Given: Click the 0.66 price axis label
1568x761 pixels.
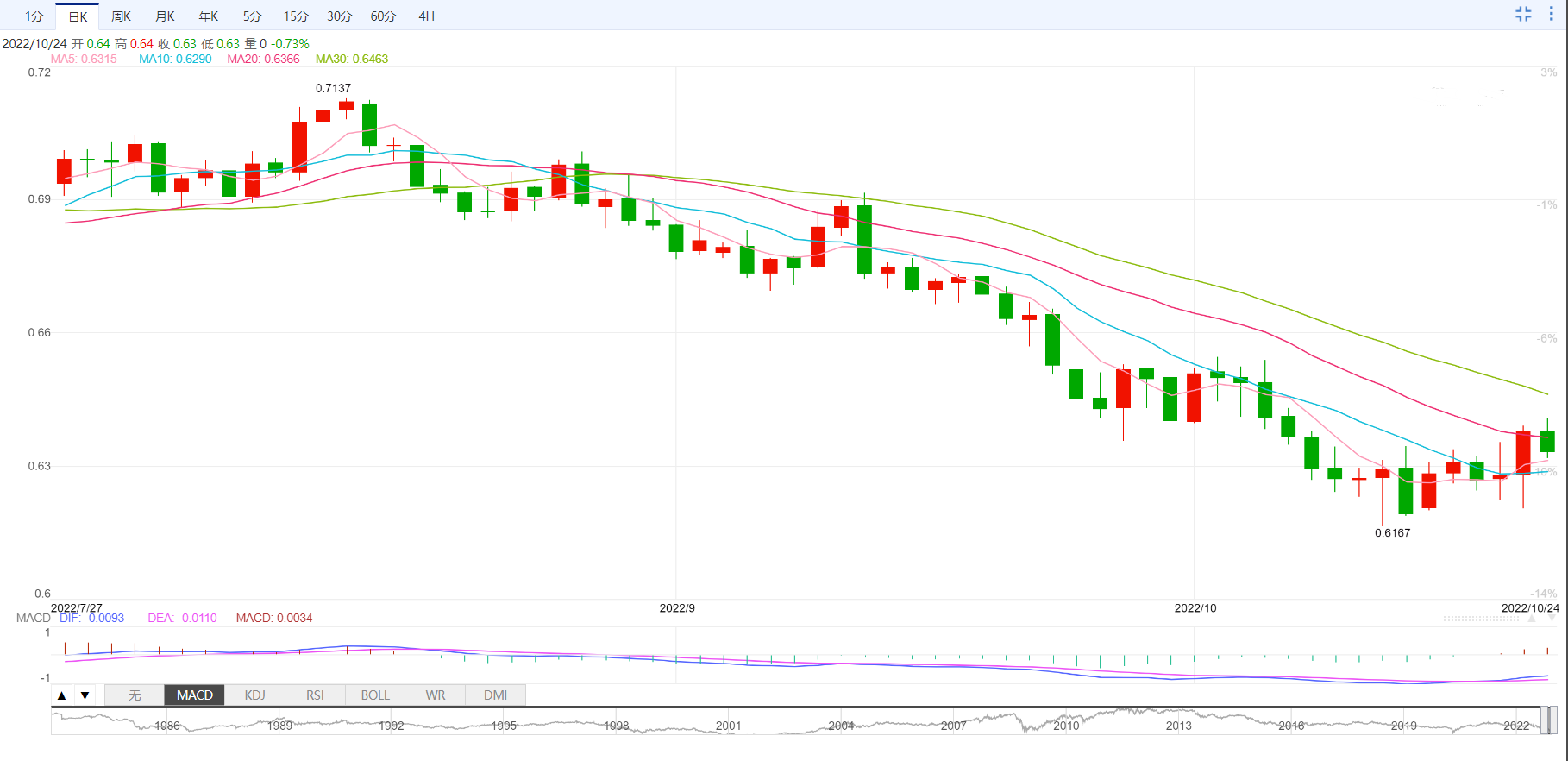Looking at the screenshot, I should [40, 332].
